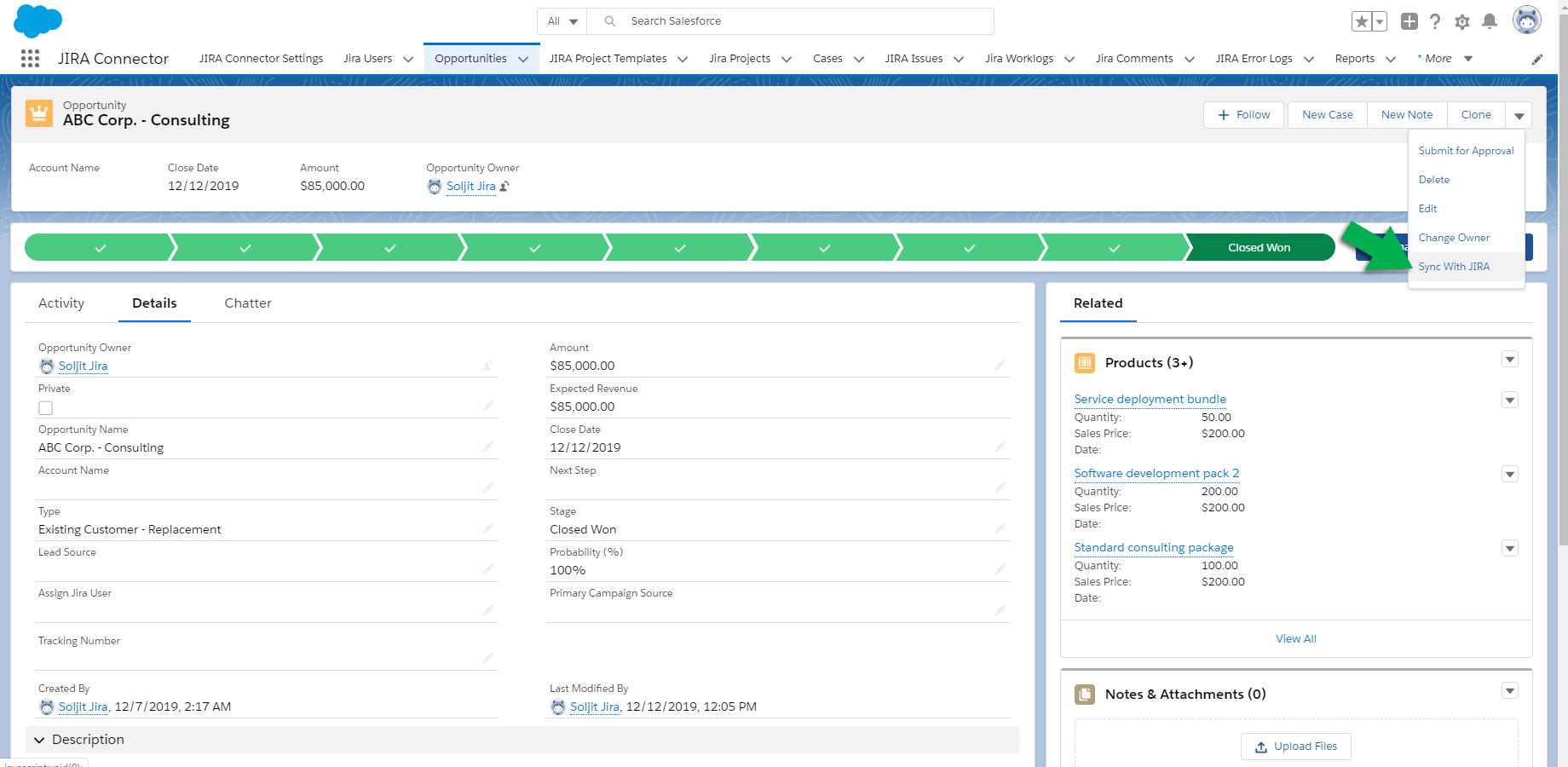Click the Follow button

[1243, 115]
